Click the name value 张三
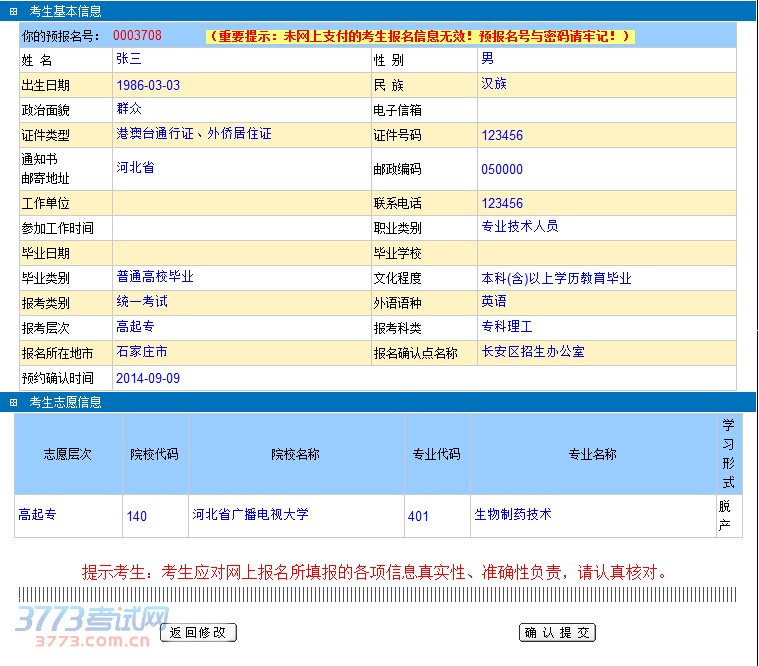The width and height of the screenshot is (759, 666). tap(129, 59)
